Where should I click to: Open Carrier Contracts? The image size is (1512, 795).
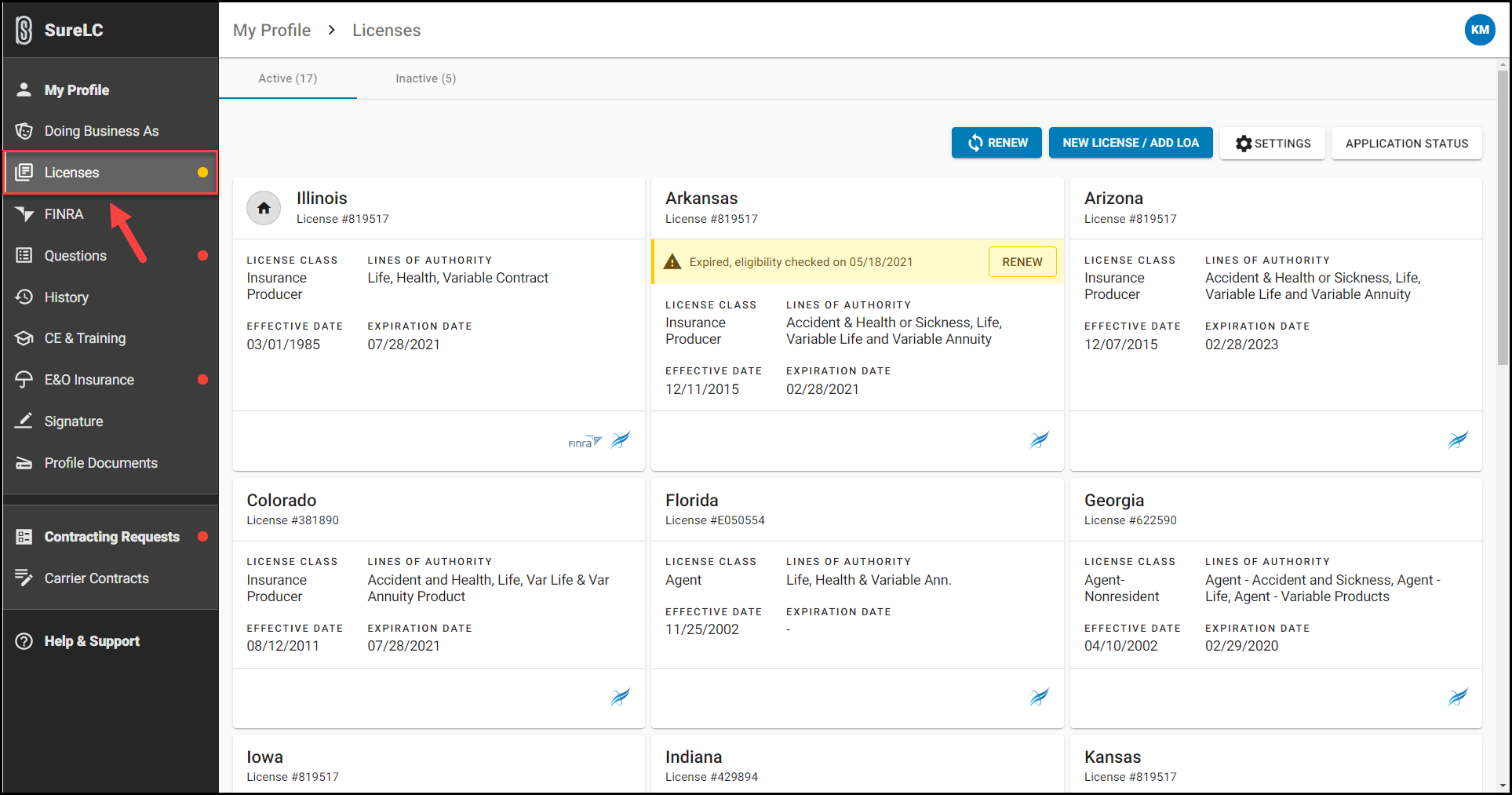[111, 578]
